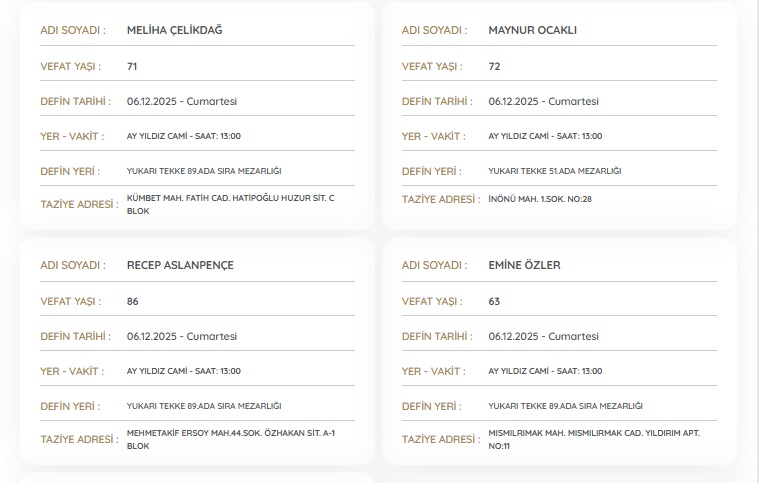759x483 pixels.
Task: Click the name MELİHA ÇELİKDAĞ
Action: click(x=174, y=30)
